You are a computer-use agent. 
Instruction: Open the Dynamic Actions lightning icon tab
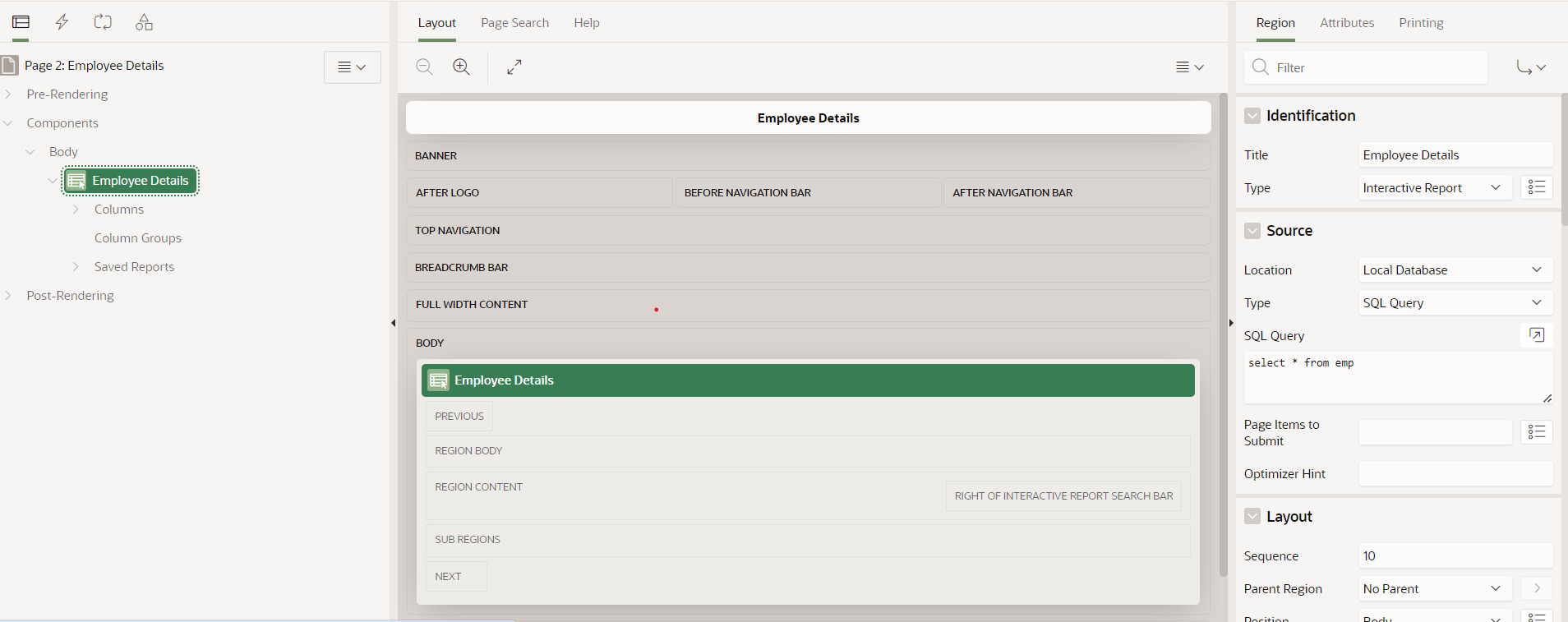coord(62,22)
